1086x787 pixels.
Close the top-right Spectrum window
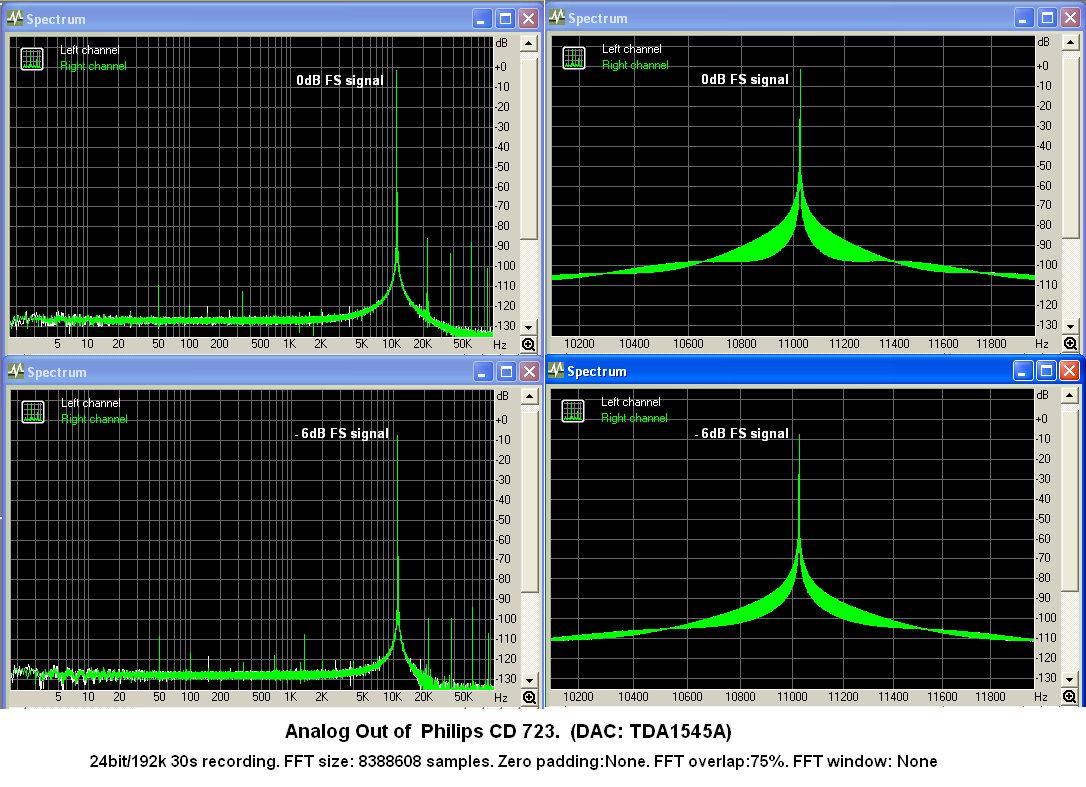pyautogui.click(x=1070, y=18)
